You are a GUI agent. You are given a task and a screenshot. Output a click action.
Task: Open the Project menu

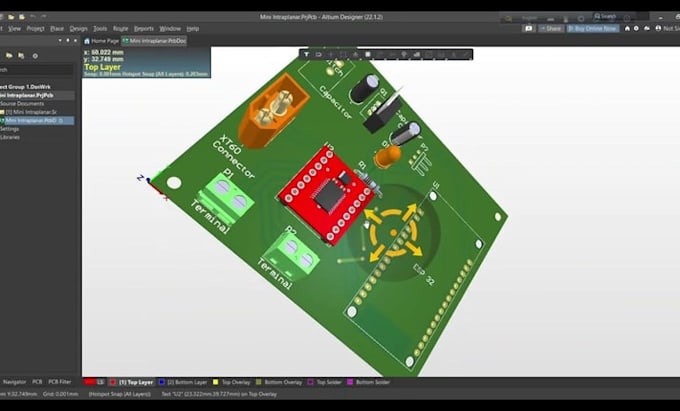click(36, 28)
